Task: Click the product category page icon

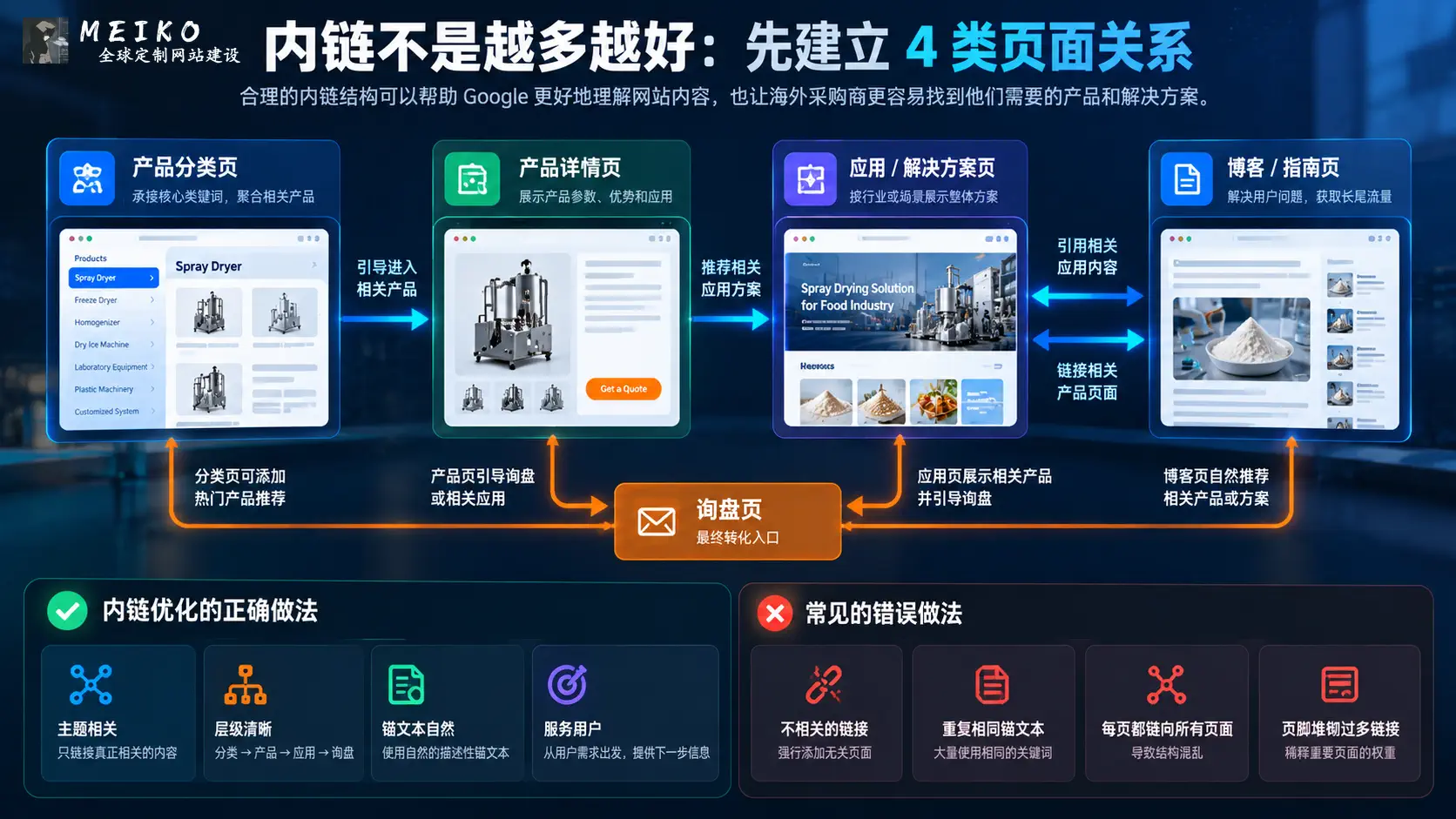Action: tap(87, 178)
